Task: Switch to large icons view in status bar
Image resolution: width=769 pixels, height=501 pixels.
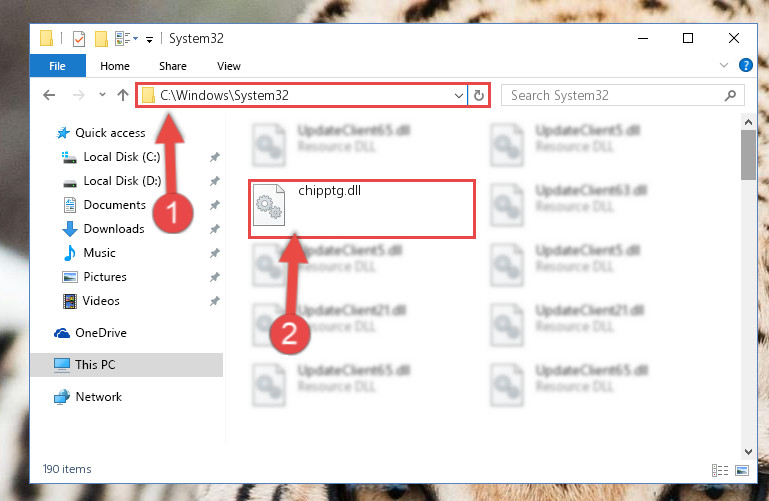Action: [x=742, y=471]
